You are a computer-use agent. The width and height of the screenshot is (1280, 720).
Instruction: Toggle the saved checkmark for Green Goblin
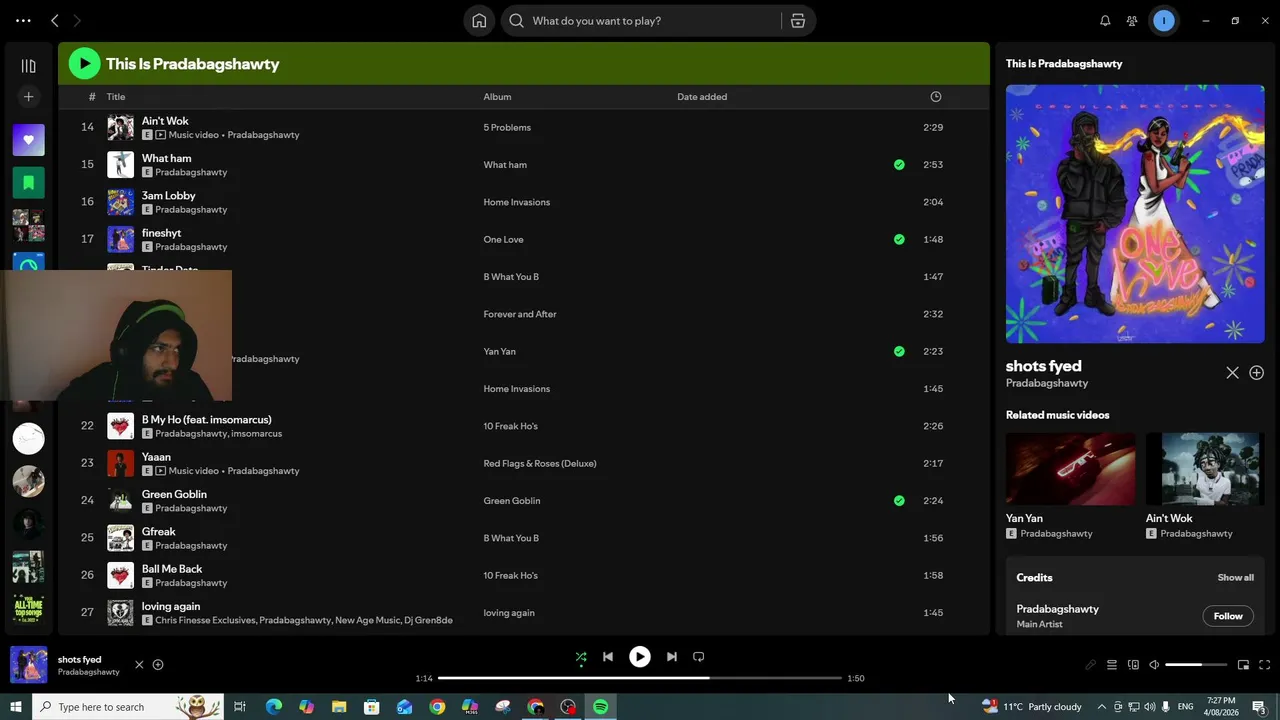(899, 501)
